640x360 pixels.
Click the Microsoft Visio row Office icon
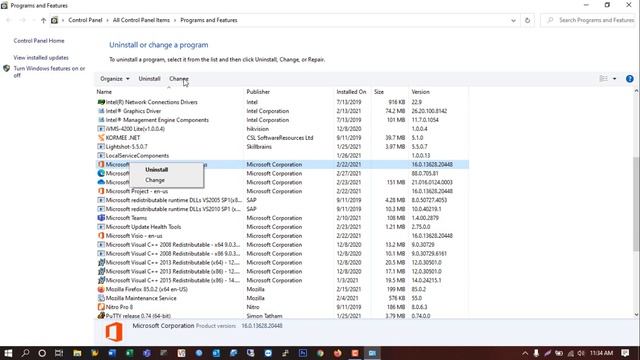tap(101, 236)
